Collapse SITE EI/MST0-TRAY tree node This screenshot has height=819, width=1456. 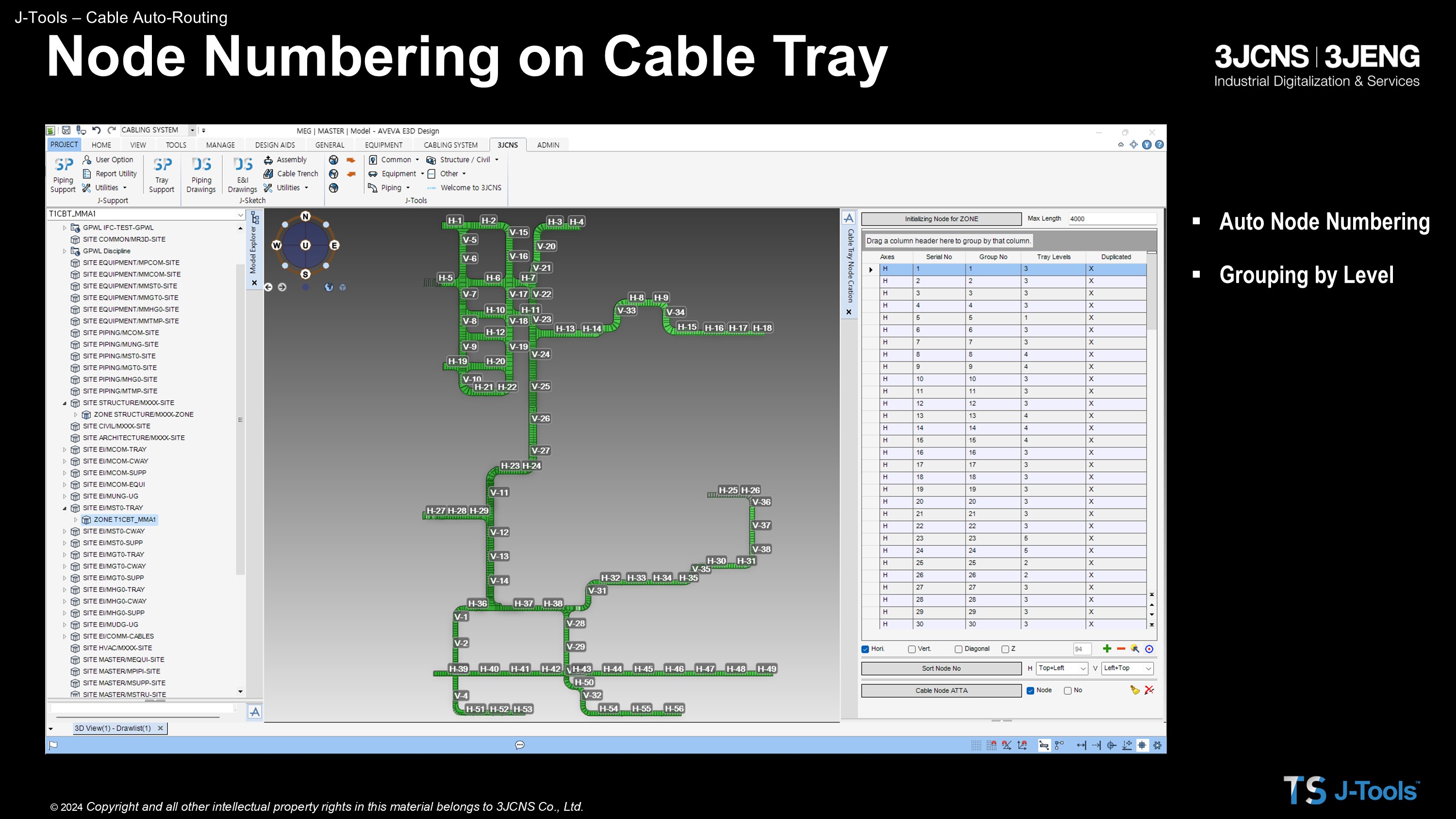(65, 508)
